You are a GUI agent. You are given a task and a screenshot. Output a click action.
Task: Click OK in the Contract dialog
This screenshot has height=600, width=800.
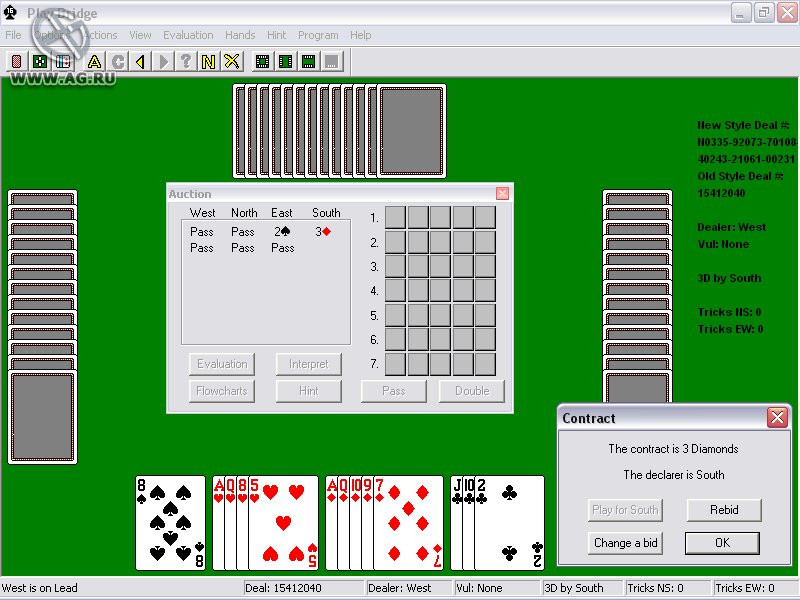[x=722, y=543]
